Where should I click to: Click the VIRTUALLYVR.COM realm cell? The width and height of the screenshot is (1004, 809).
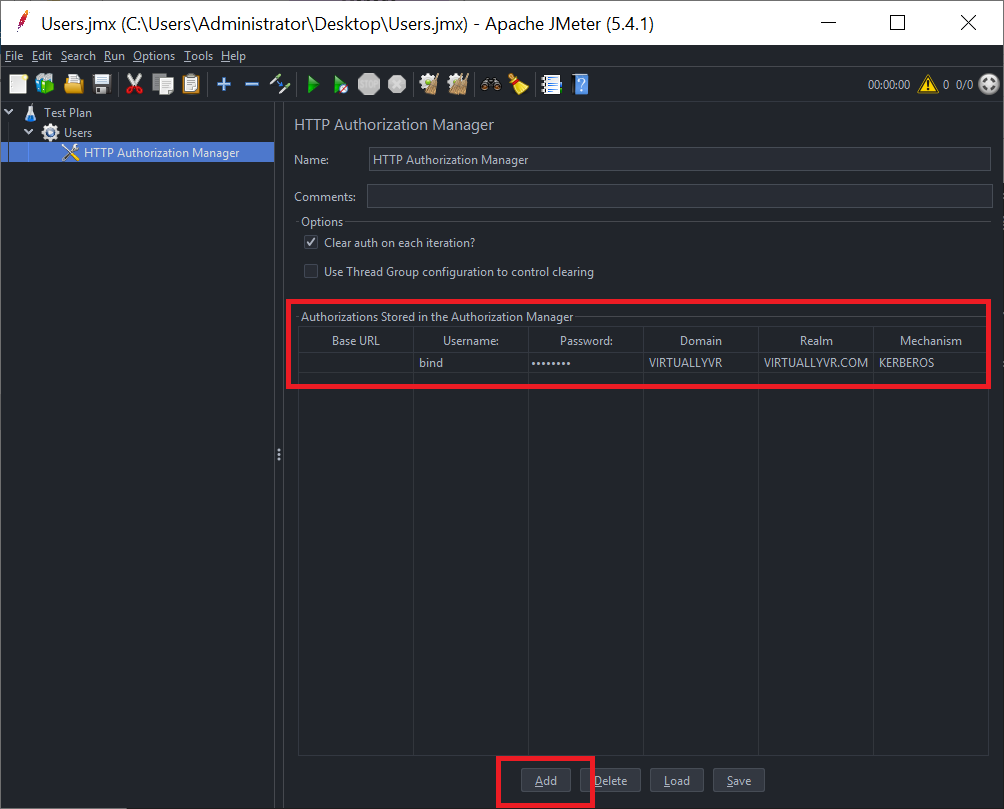816,363
